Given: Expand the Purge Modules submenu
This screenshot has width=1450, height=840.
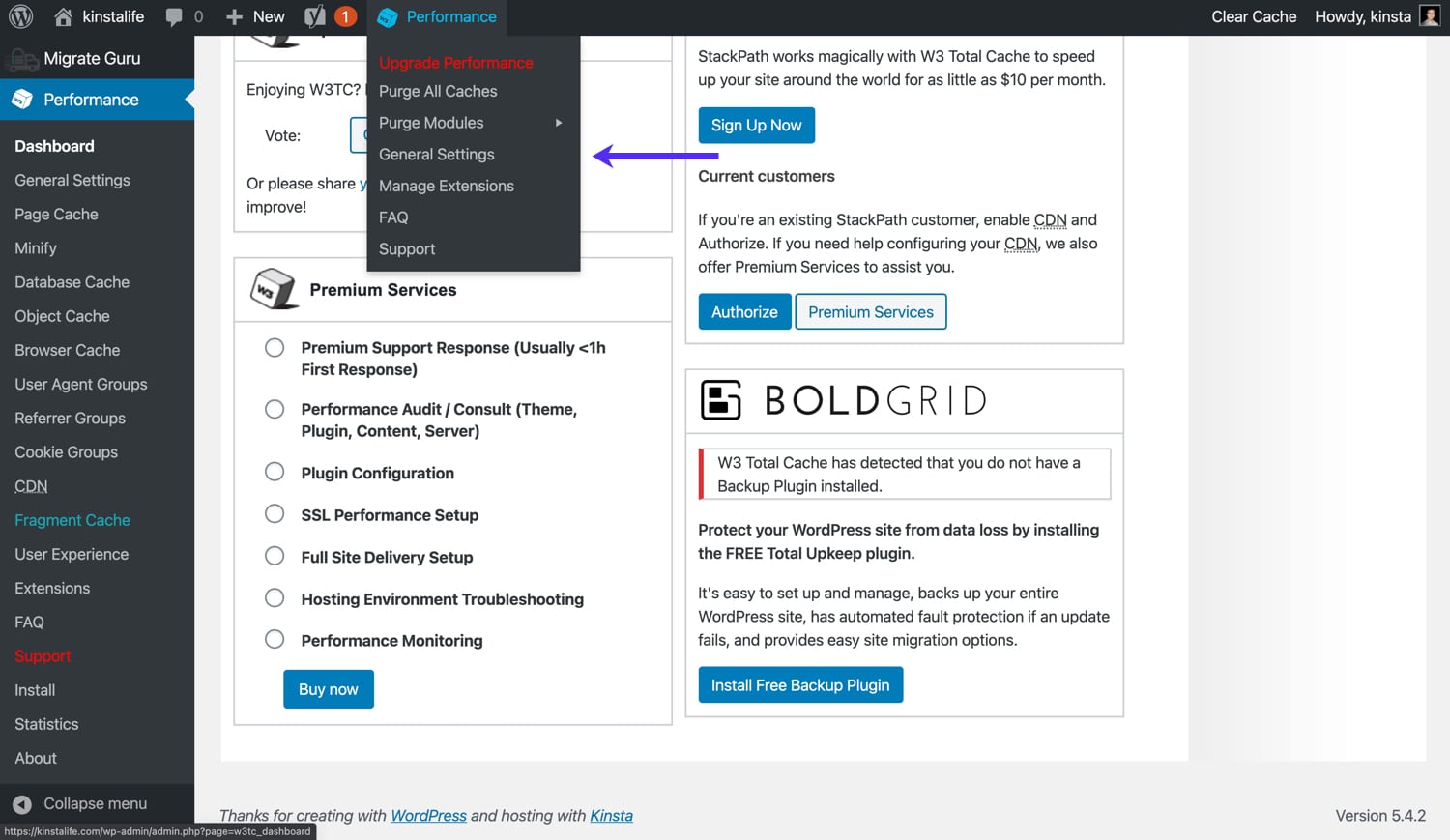Looking at the screenshot, I should tap(431, 123).
